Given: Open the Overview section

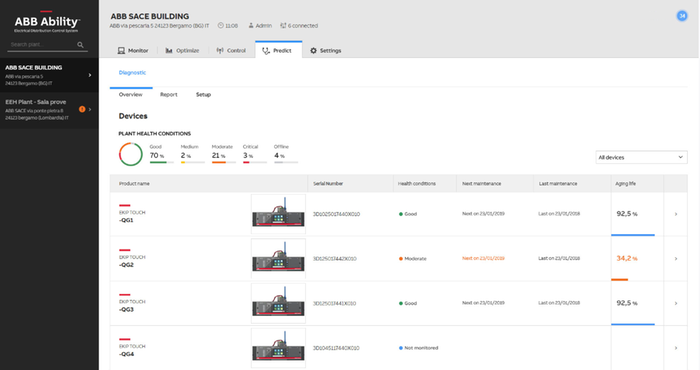Looking at the screenshot, I should pyautogui.click(x=130, y=95).
